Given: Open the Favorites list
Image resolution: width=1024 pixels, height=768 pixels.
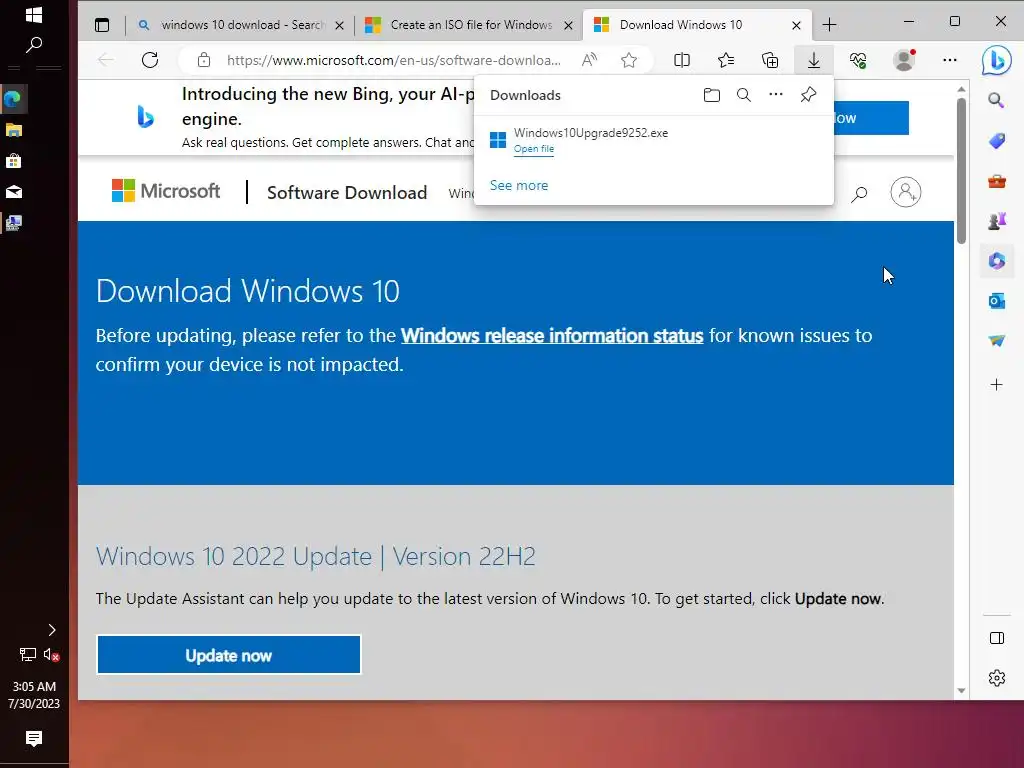Looking at the screenshot, I should pyautogui.click(x=726, y=60).
